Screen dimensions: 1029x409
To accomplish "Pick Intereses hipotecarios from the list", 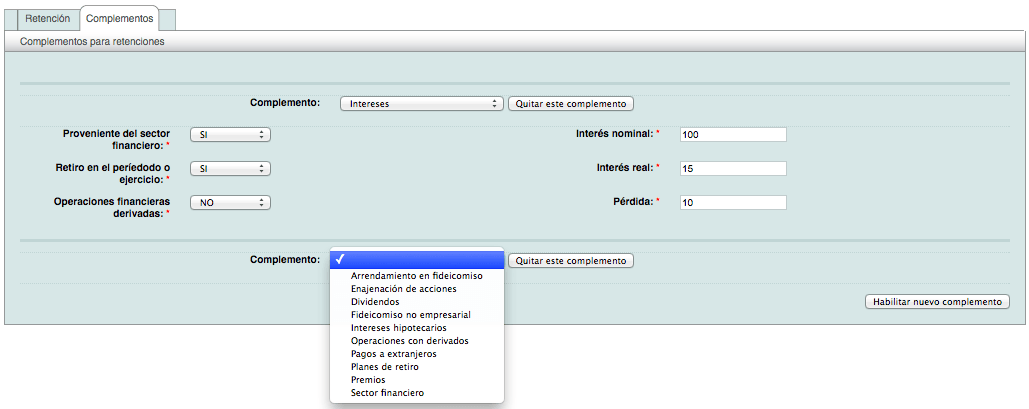I will 398,328.
